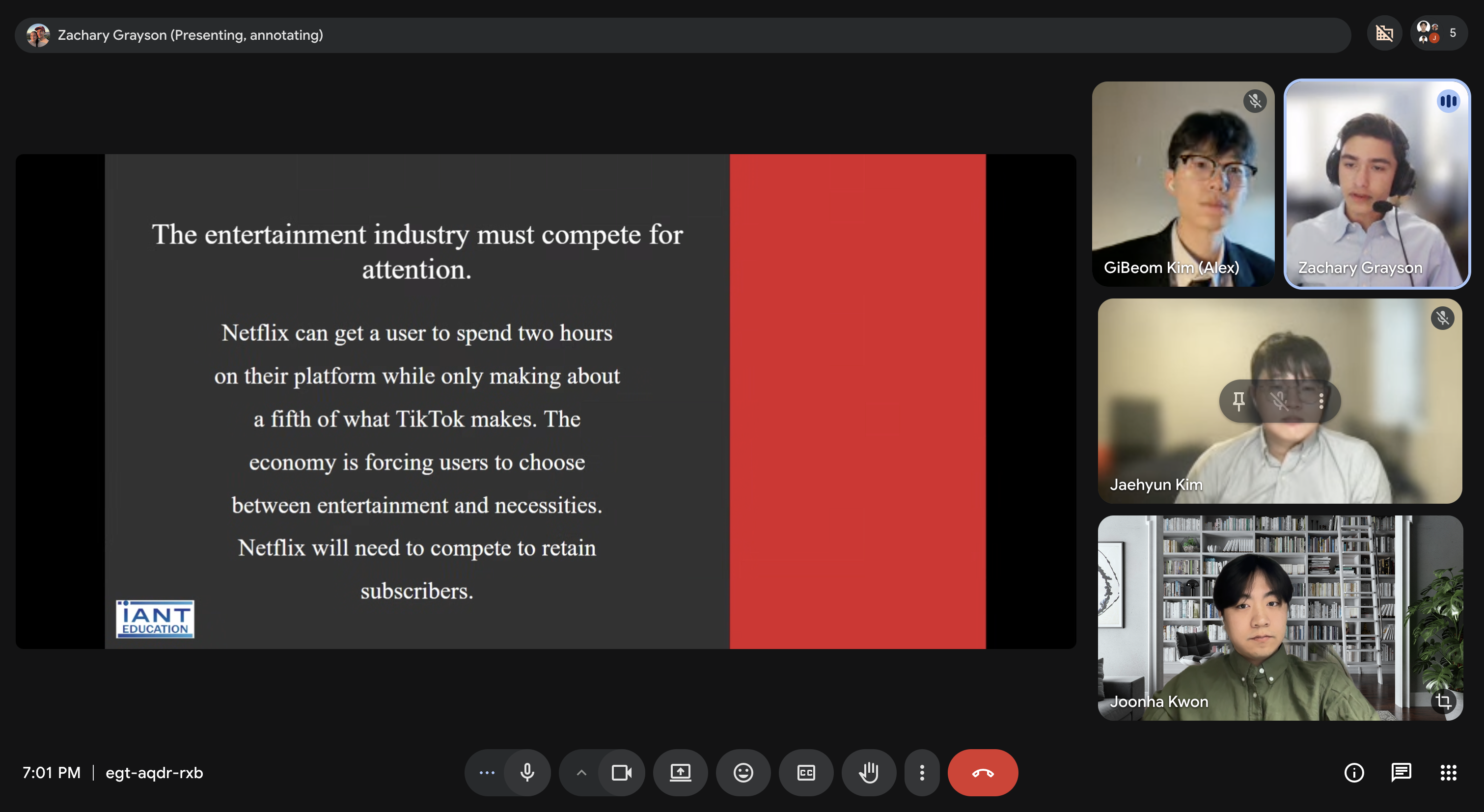The height and width of the screenshot is (812, 1484).
Task: Open the in-call chat panel
Action: pos(1401,772)
